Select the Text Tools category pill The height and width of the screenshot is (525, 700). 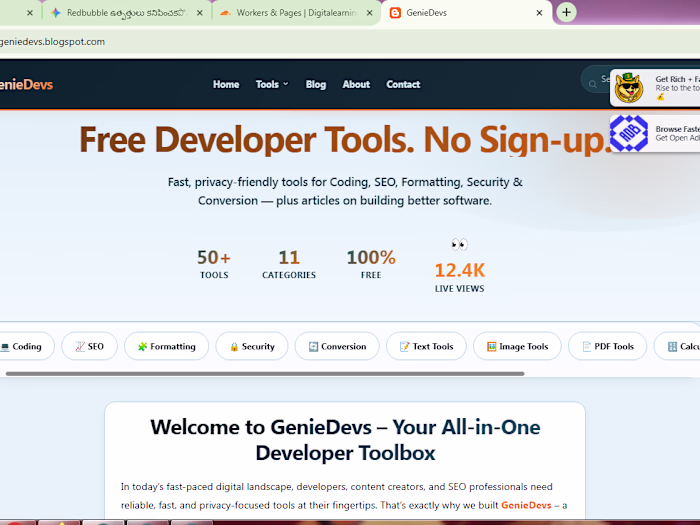pos(426,346)
